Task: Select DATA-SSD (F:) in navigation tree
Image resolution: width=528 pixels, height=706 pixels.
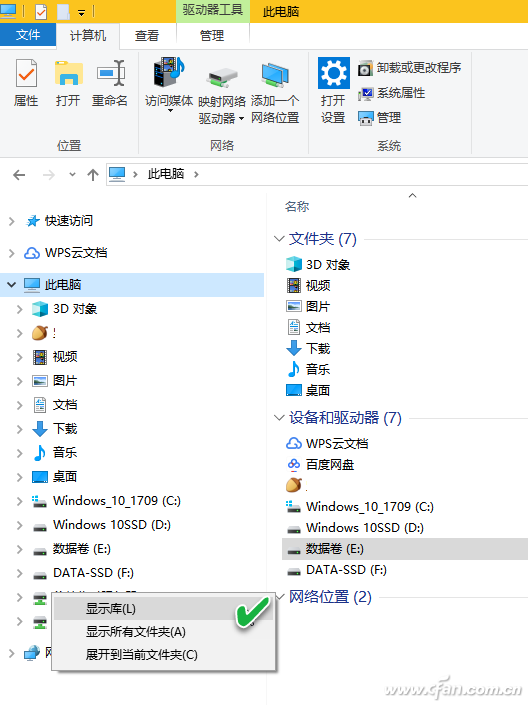Action: pos(93,573)
